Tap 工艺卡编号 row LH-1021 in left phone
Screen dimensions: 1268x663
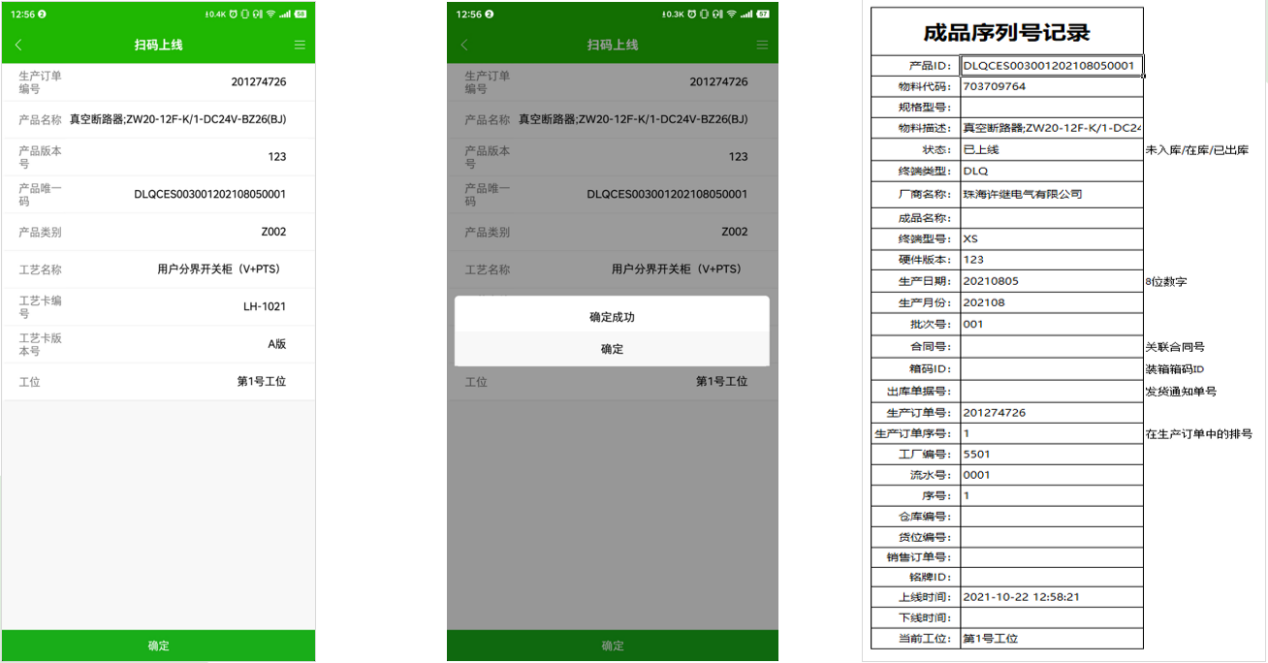tap(158, 307)
